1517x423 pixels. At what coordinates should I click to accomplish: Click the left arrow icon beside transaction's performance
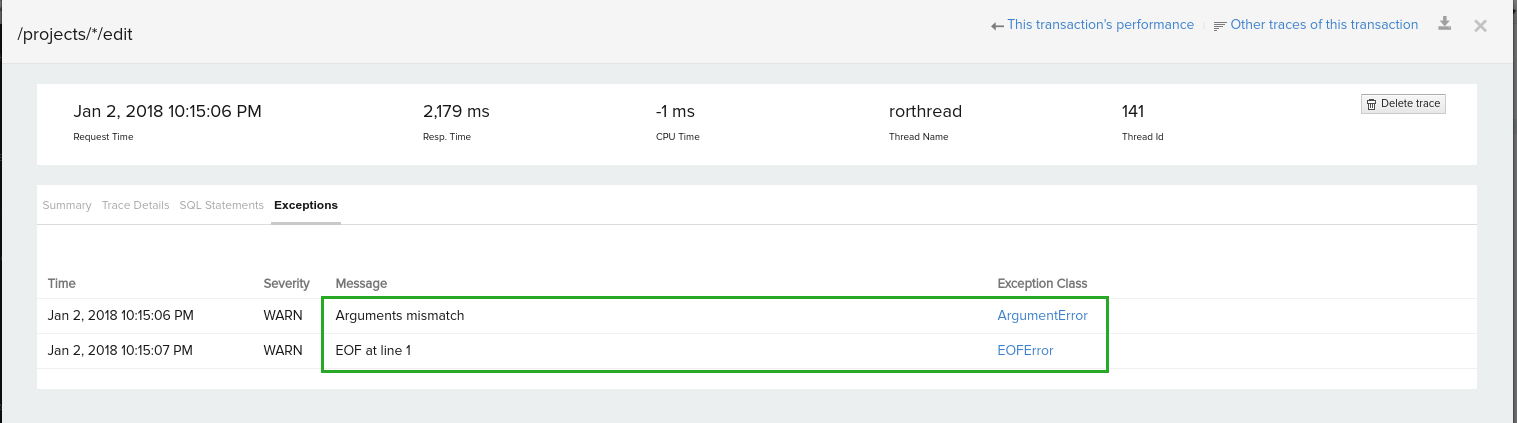point(997,26)
